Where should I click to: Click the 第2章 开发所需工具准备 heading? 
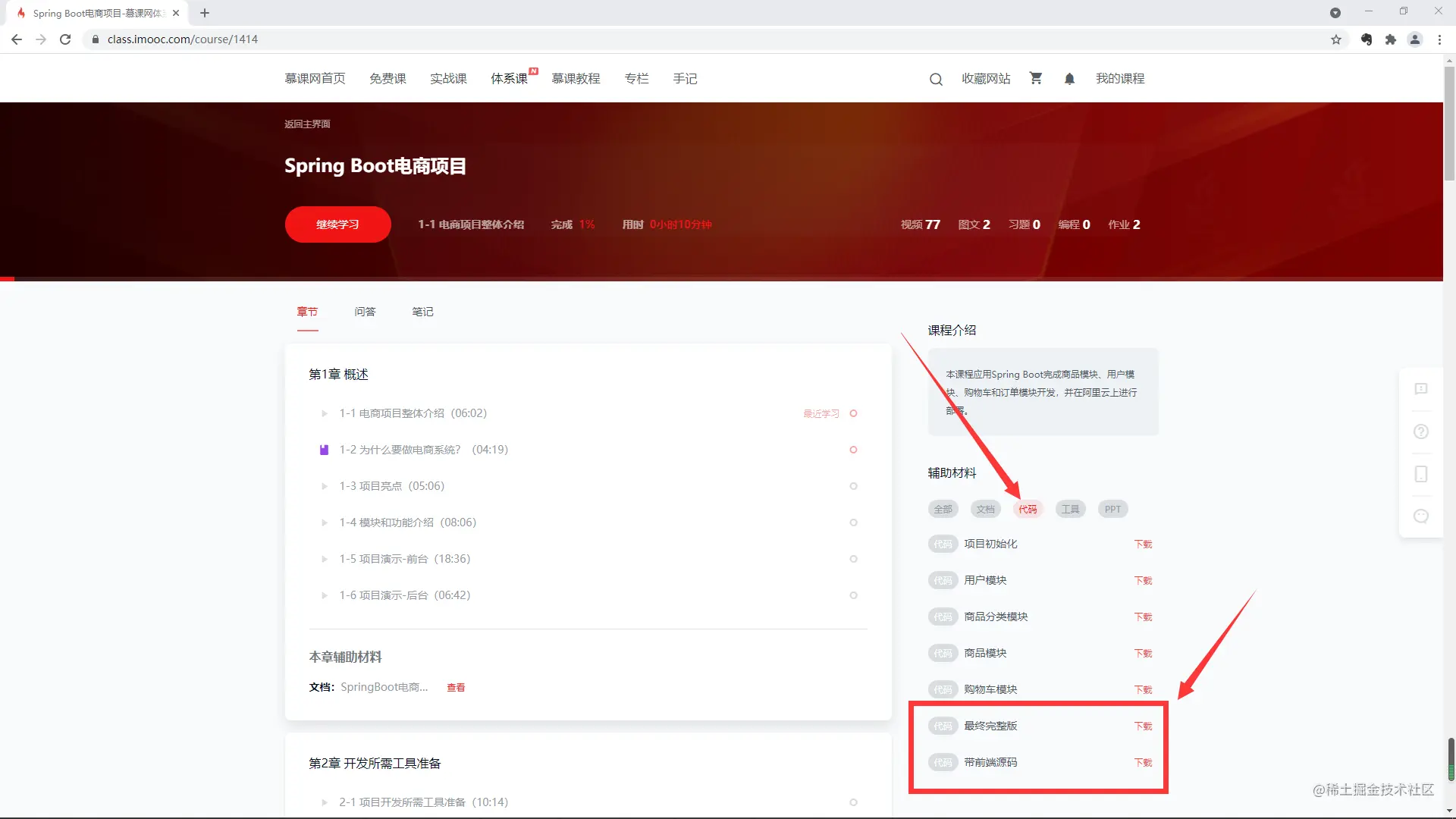click(375, 764)
